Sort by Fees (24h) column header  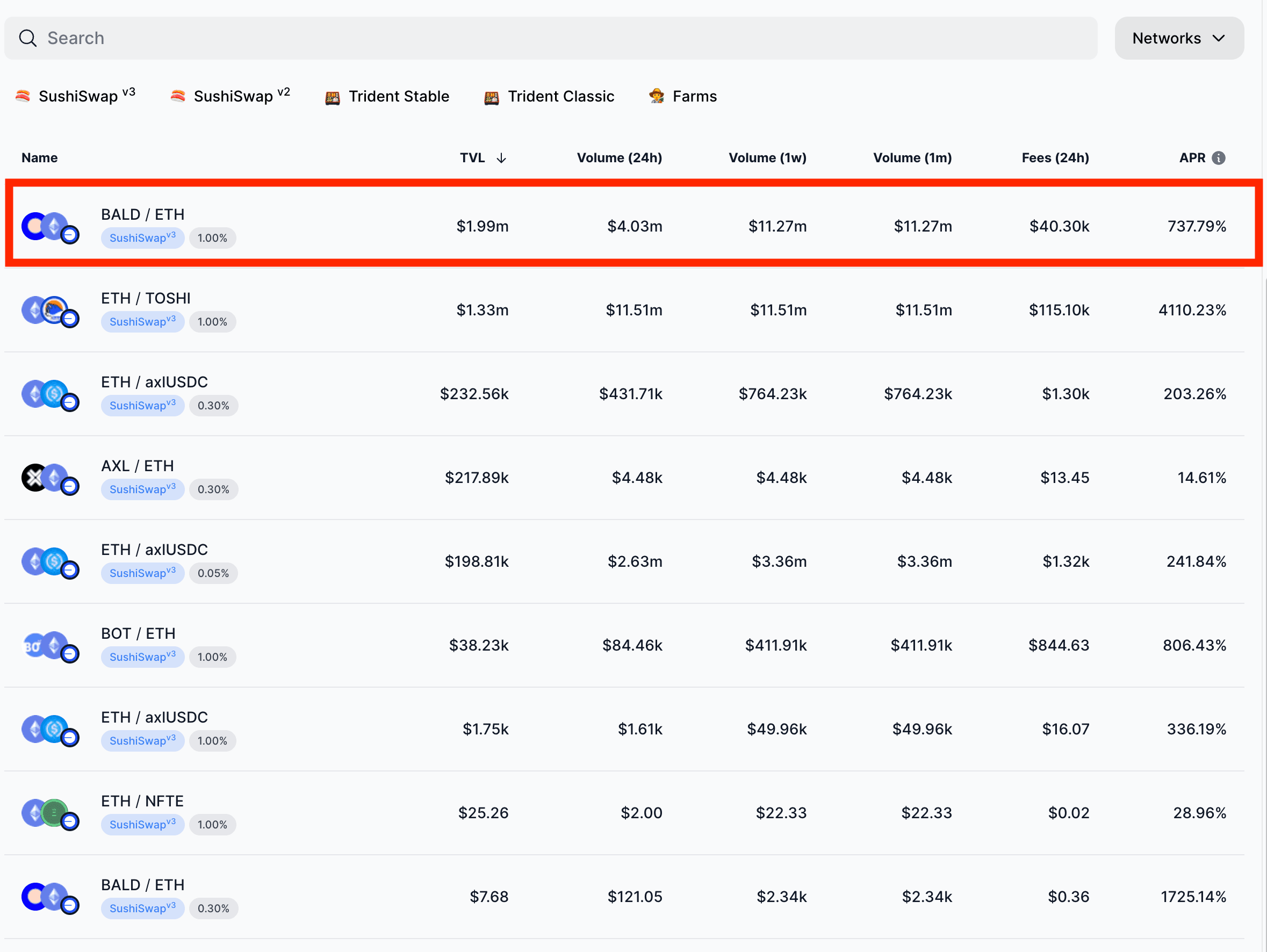click(x=1055, y=158)
